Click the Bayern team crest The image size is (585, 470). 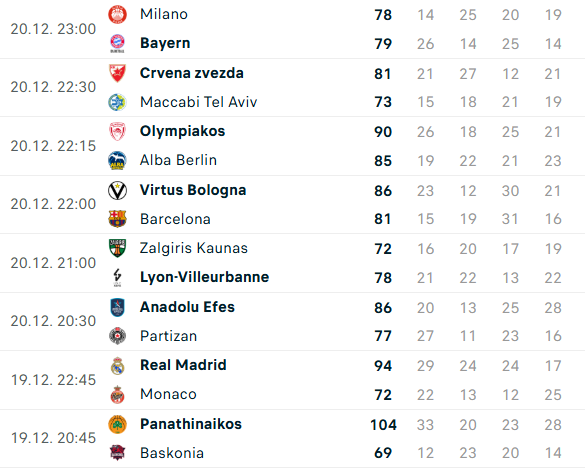[117, 43]
